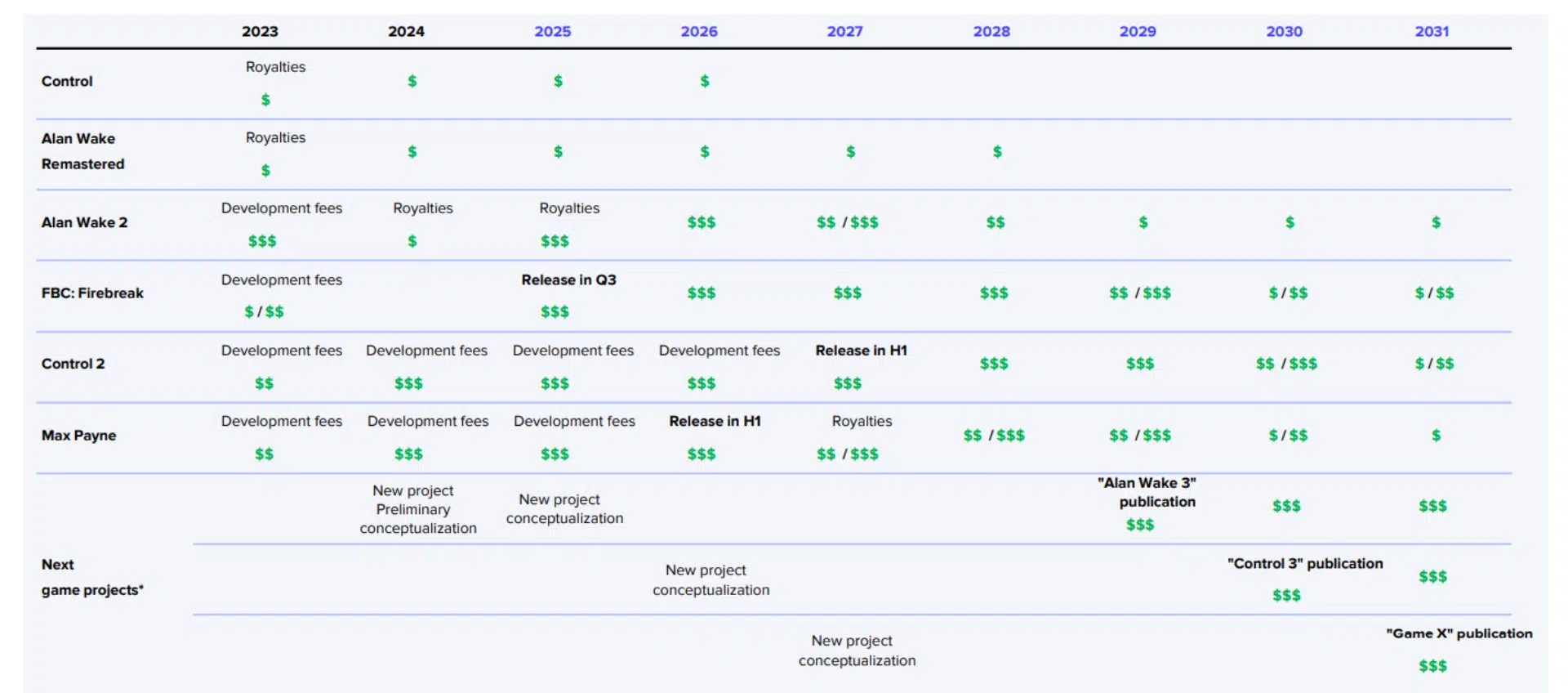Select the Alan Wake Remastered row label
Image resolution: width=1568 pixels, height=693 pixels.
coord(82,151)
